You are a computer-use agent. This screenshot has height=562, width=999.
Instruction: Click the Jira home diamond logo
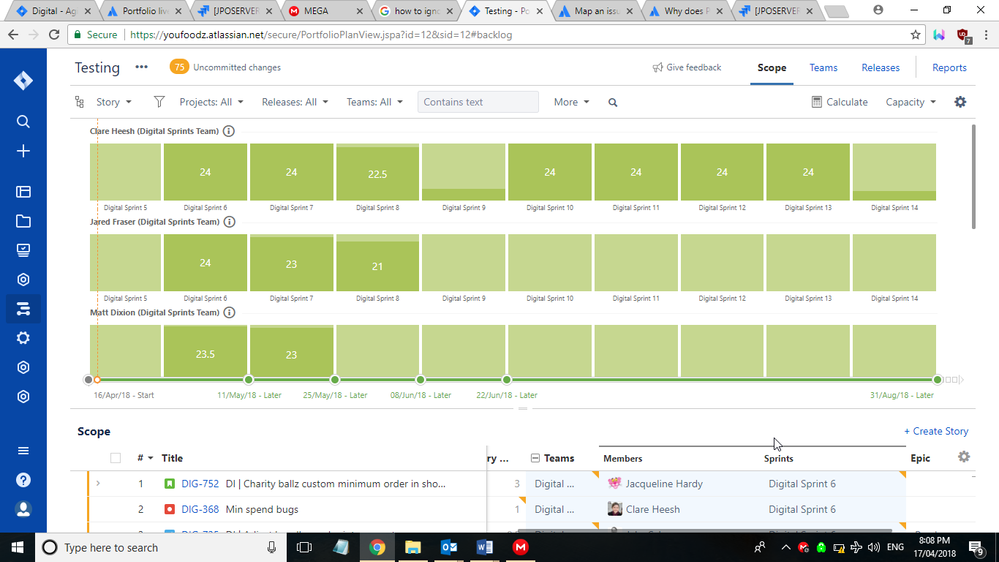point(23,80)
